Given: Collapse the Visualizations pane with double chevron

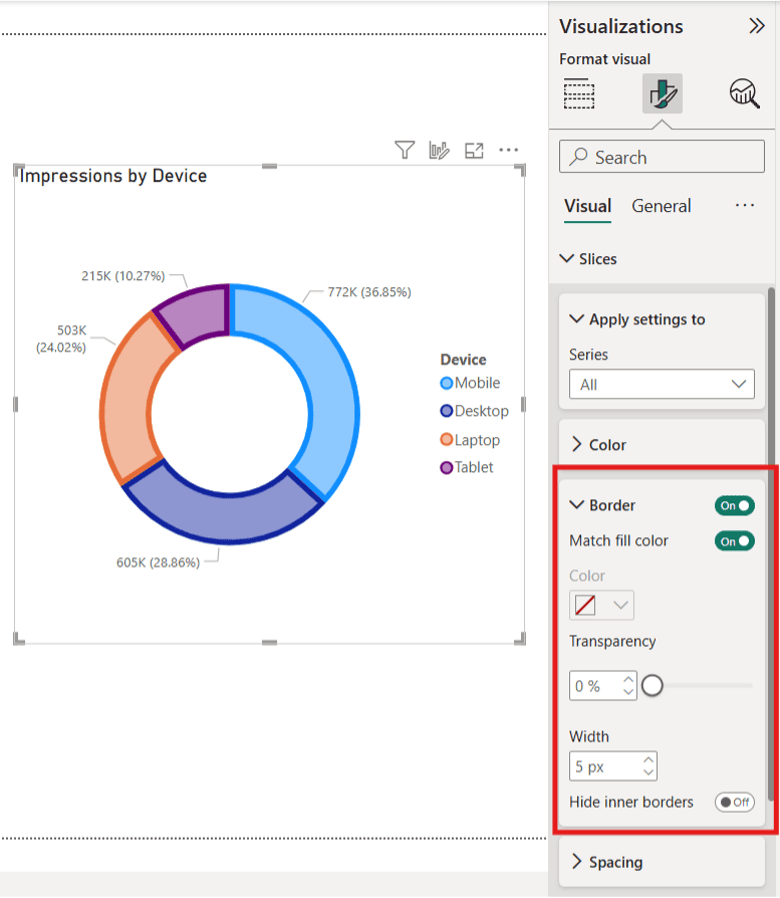Looking at the screenshot, I should tap(756, 27).
